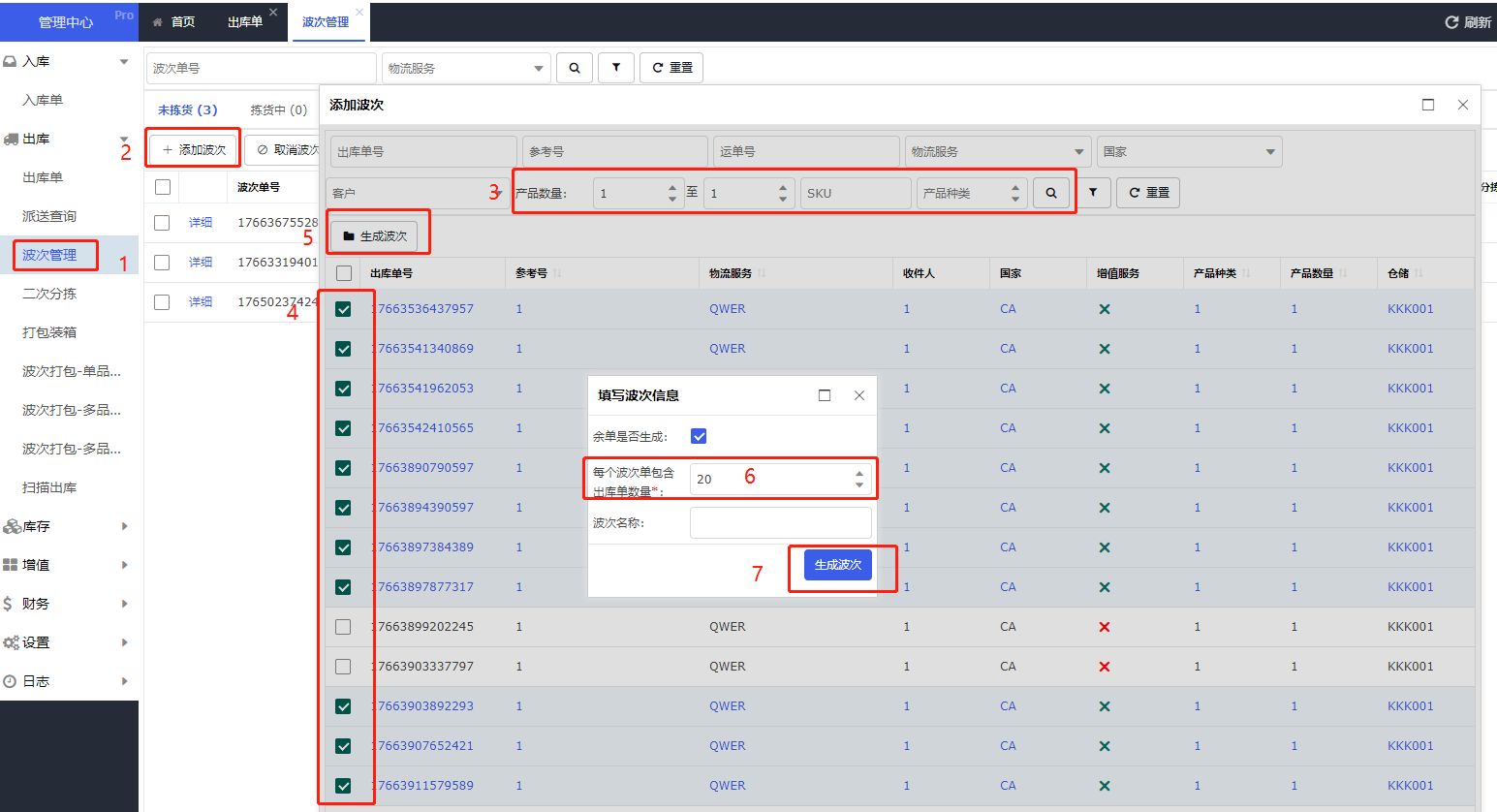Open 物流服务 dropdown in 添加波次 dialog
The height and width of the screenshot is (812, 1497).
(997, 151)
